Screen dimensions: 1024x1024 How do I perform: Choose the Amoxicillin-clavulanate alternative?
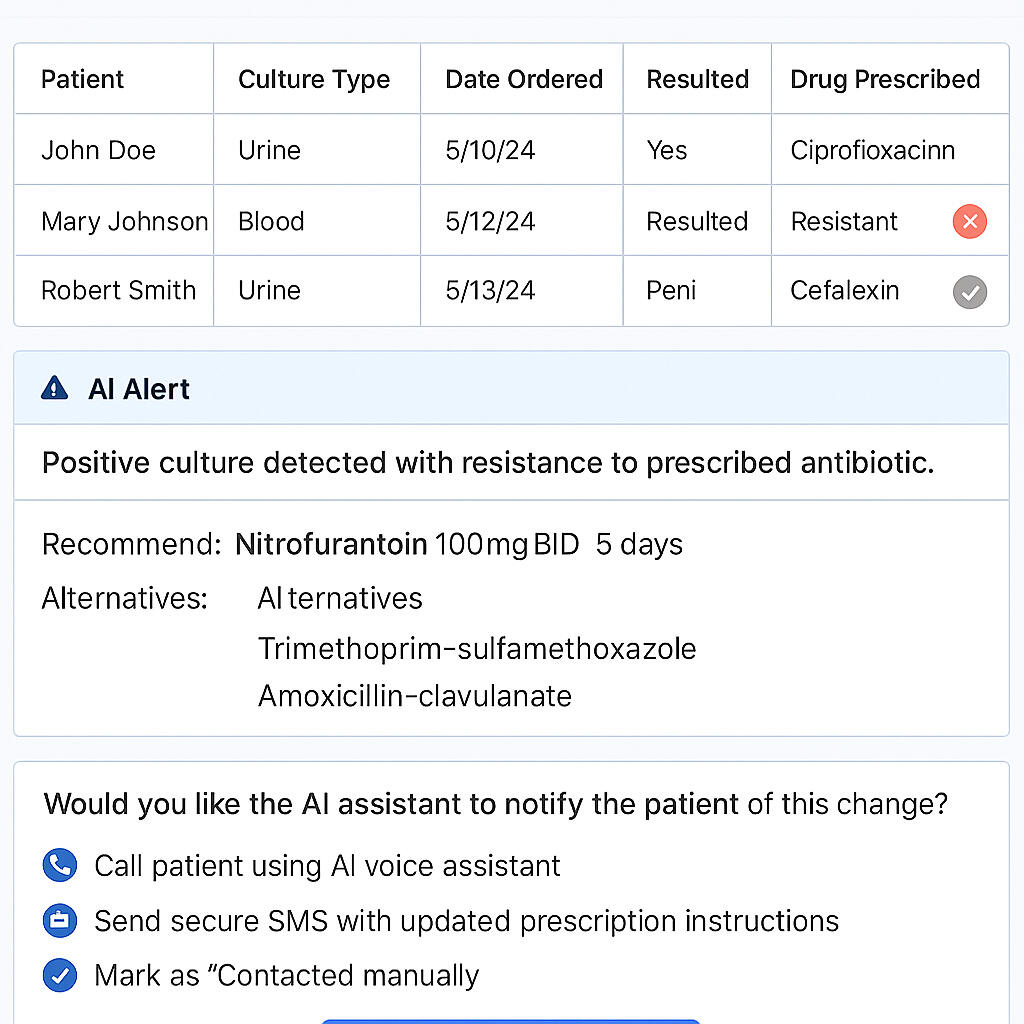[415, 696]
